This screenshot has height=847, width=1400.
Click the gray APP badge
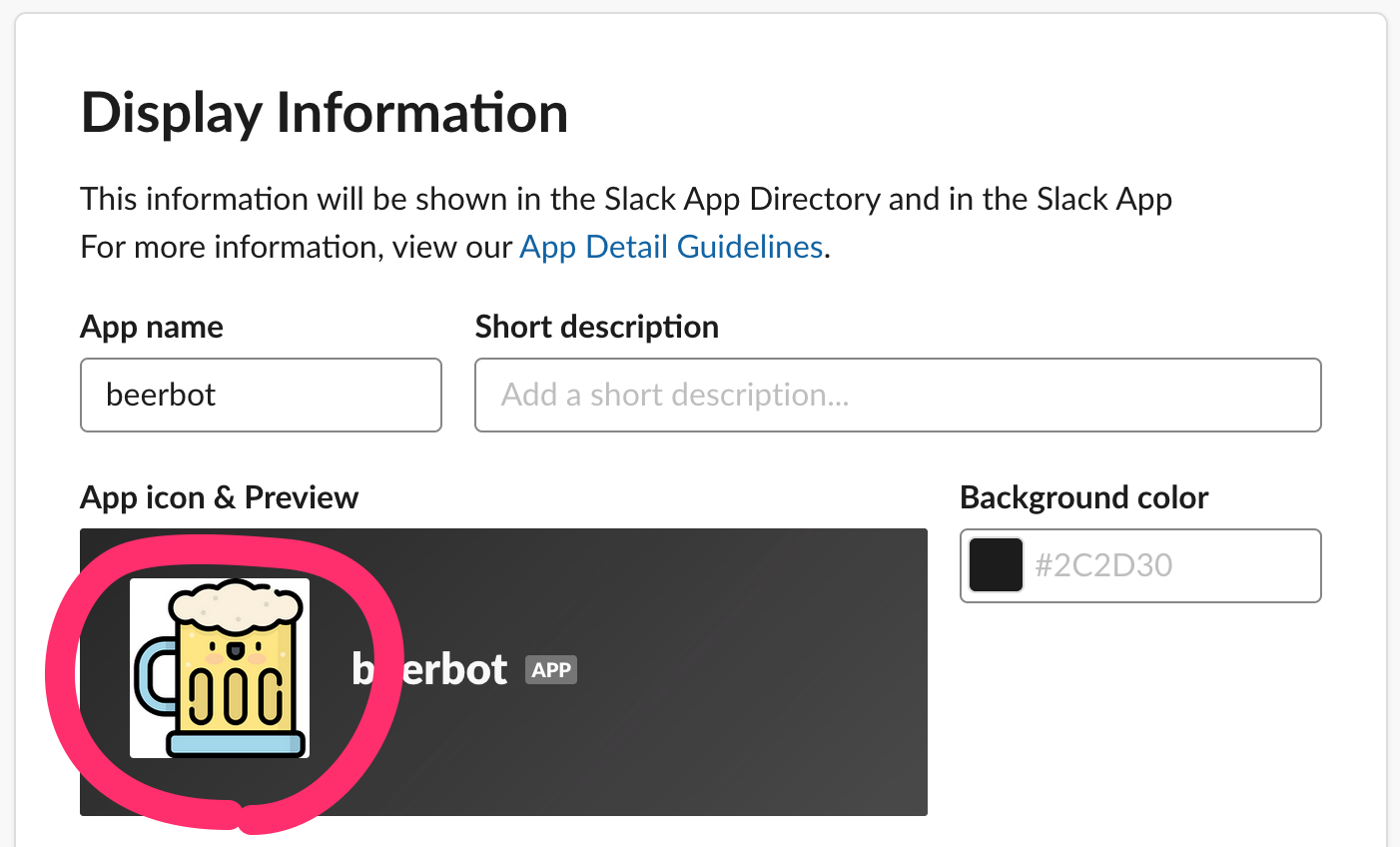(x=551, y=670)
